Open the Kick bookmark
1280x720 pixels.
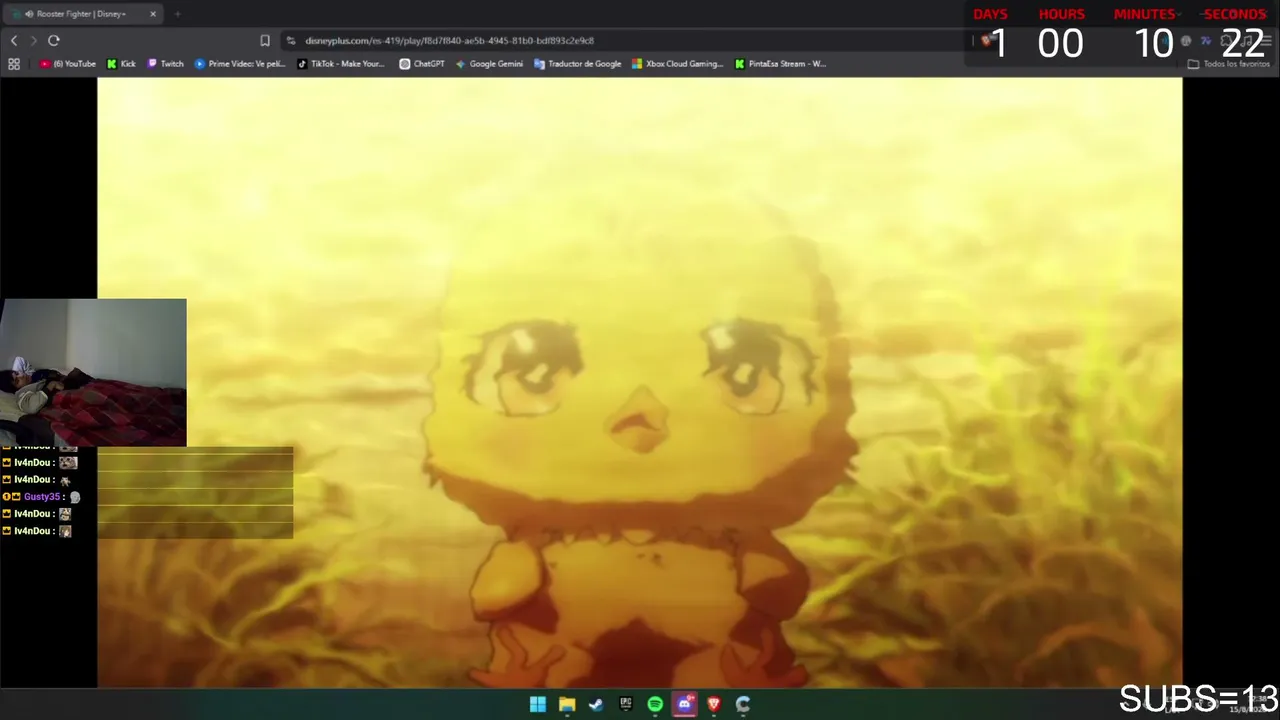pos(121,64)
